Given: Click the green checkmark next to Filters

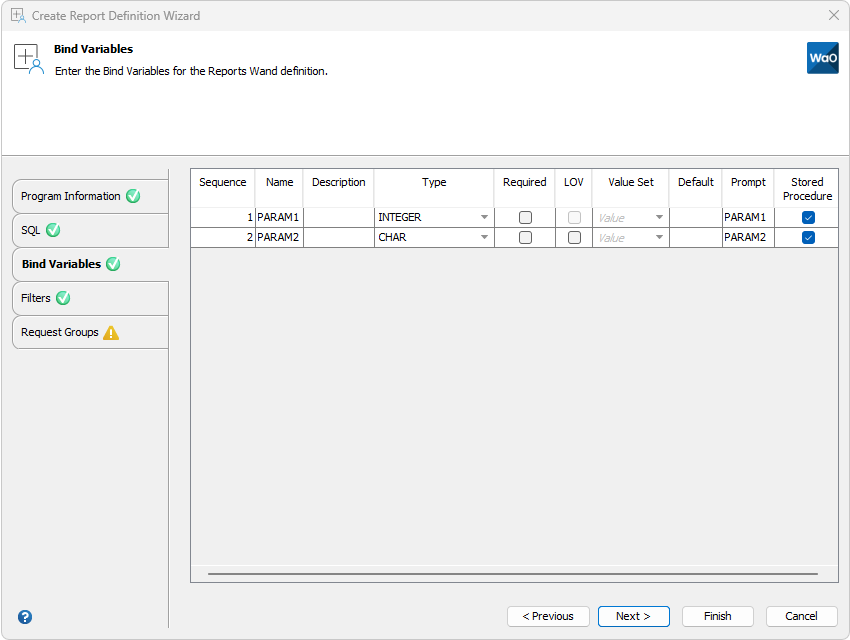Looking at the screenshot, I should pos(63,298).
